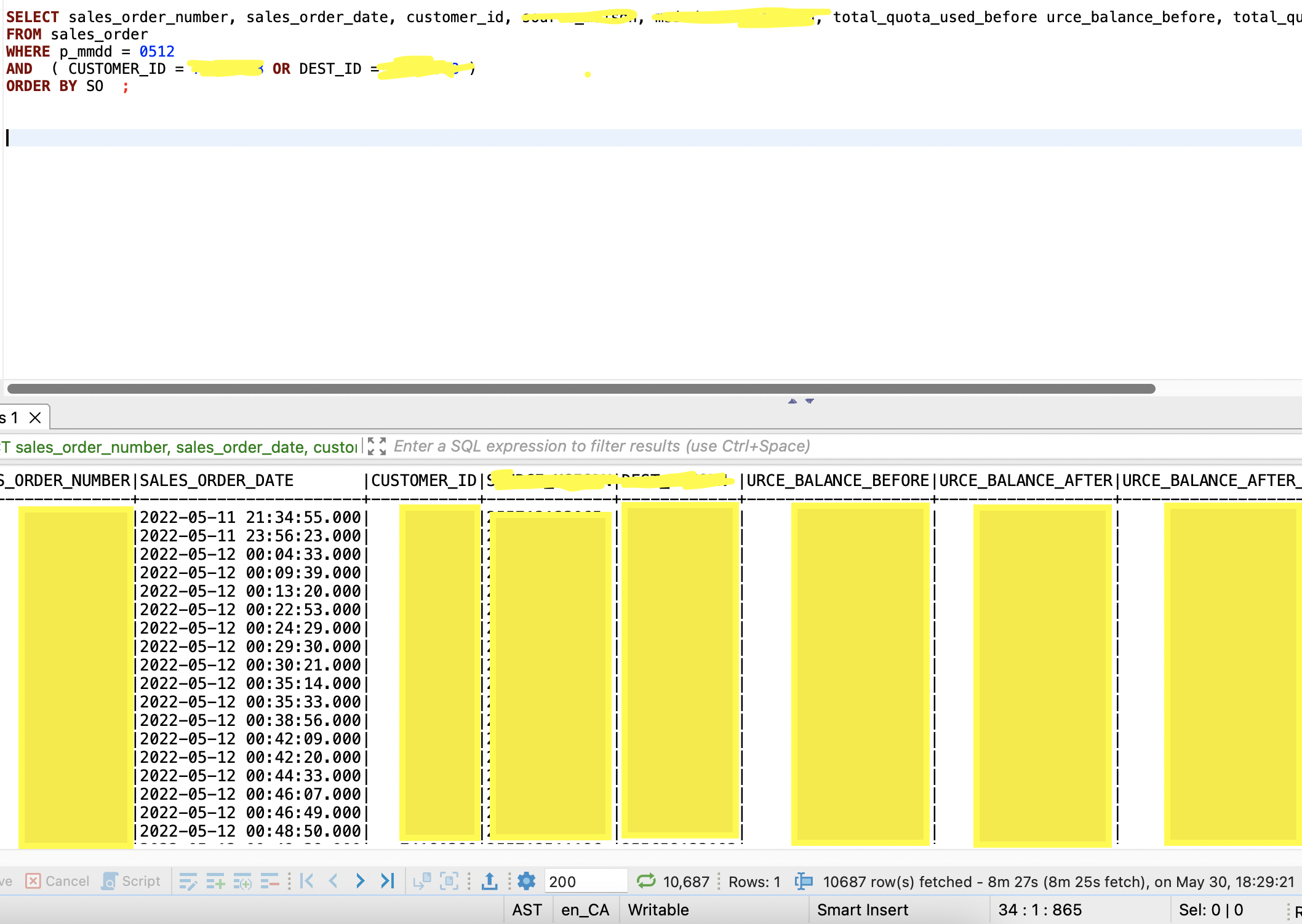
Task: Toggle the Writable status in status bar
Action: click(657, 909)
